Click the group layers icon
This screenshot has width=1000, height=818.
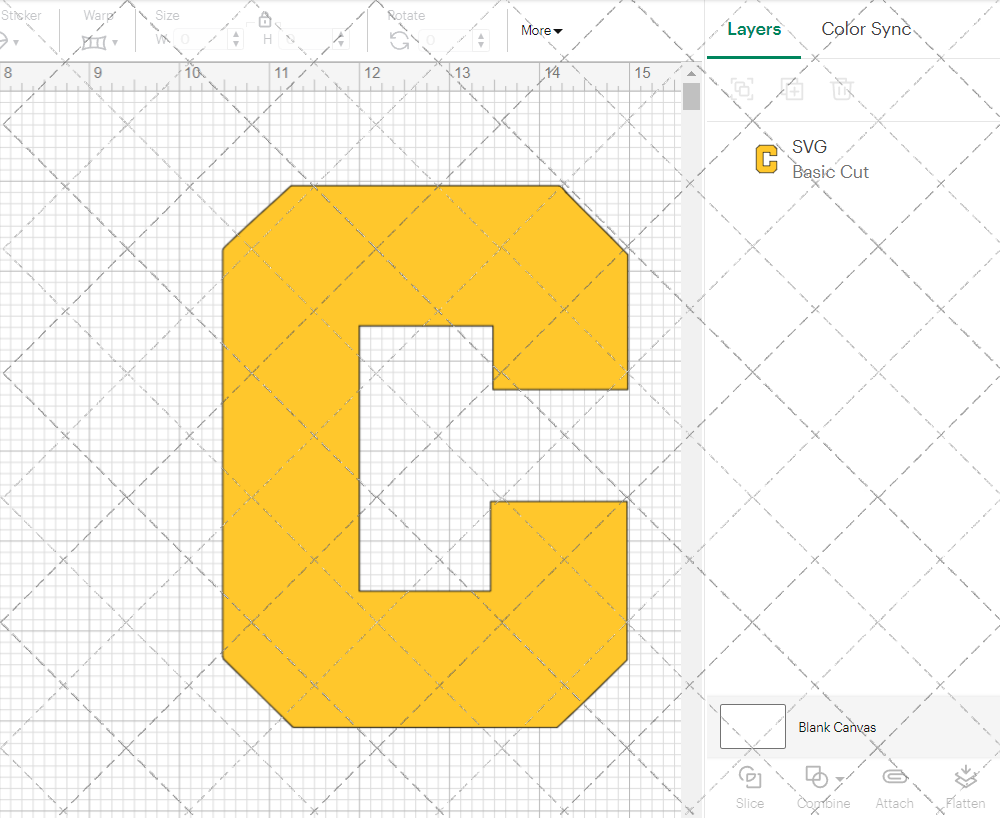[742, 89]
